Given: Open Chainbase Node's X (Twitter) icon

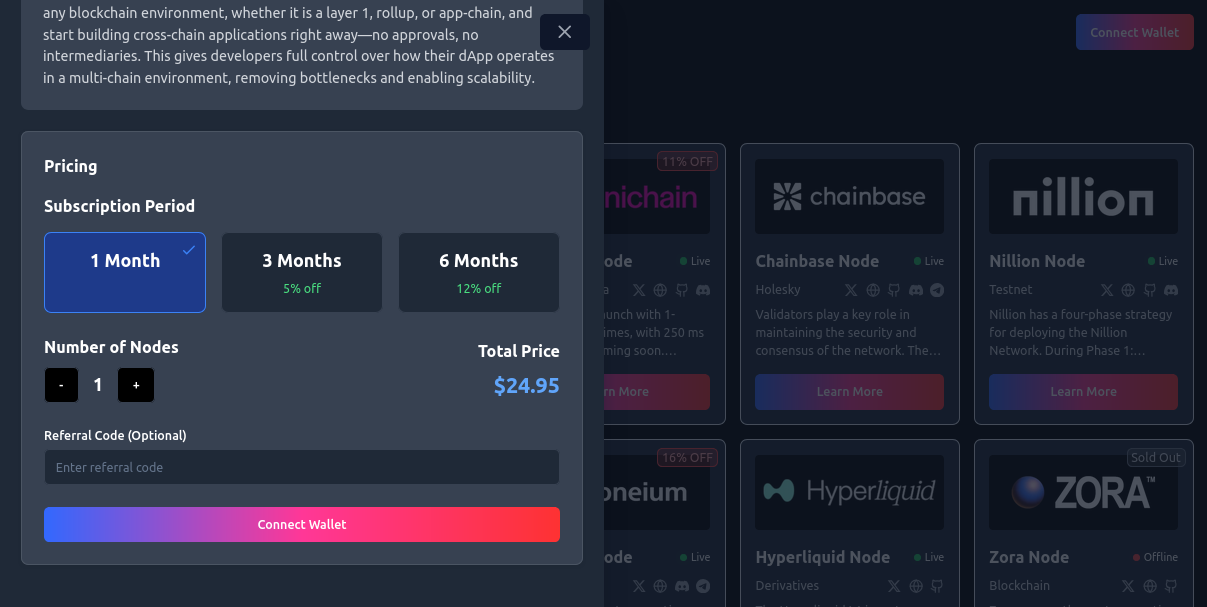Looking at the screenshot, I should 851,290.
